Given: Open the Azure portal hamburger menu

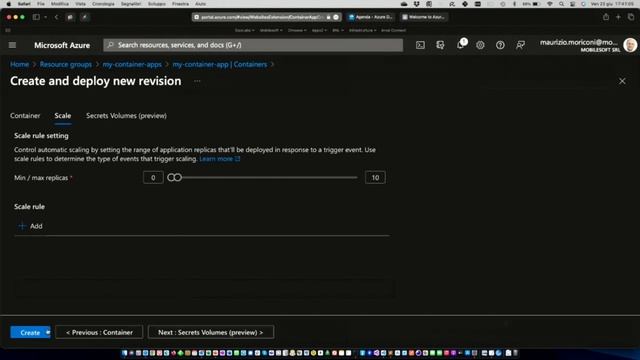Looking at the screenshot, I should [x=12, y=45].
